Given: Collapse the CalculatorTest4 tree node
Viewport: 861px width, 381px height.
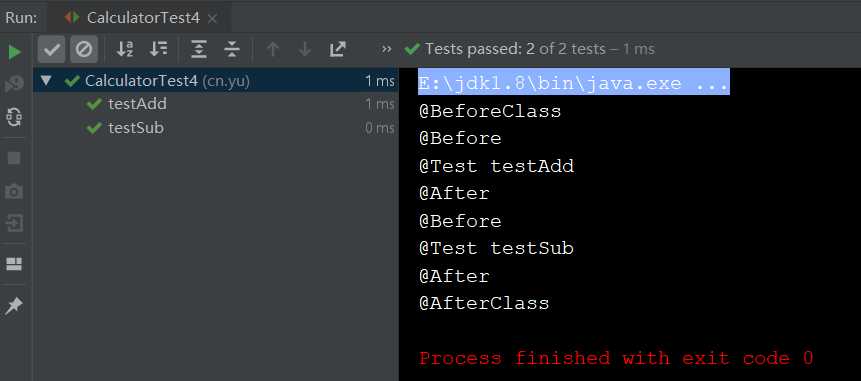Looking at the screenshot, I should pyautogui.click(x=46, y=81).
